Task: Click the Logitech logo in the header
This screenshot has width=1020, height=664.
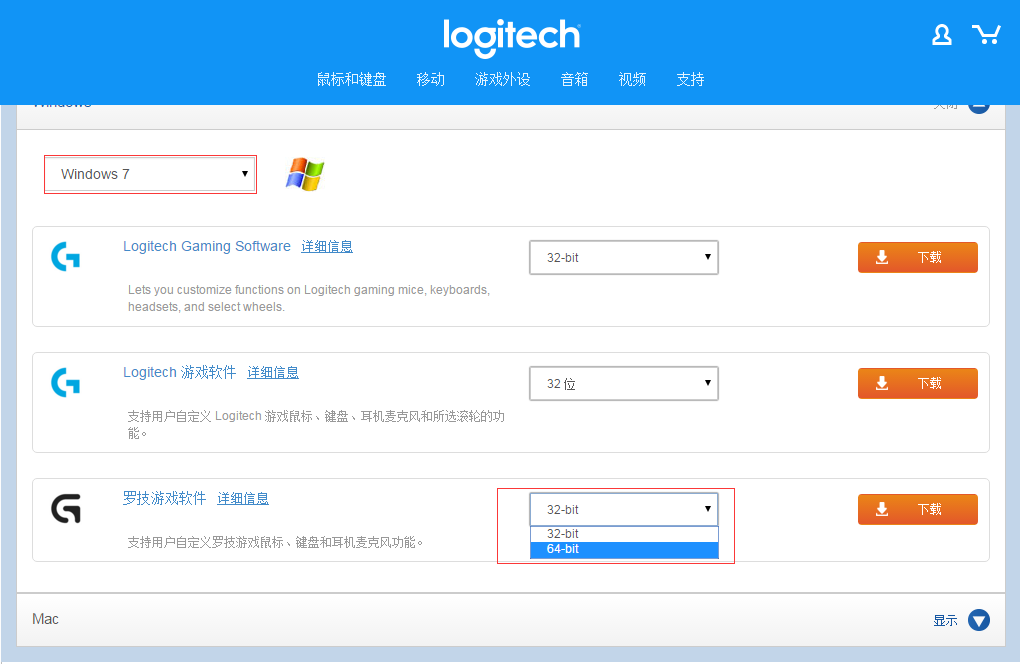Action: tap(511, 37)
